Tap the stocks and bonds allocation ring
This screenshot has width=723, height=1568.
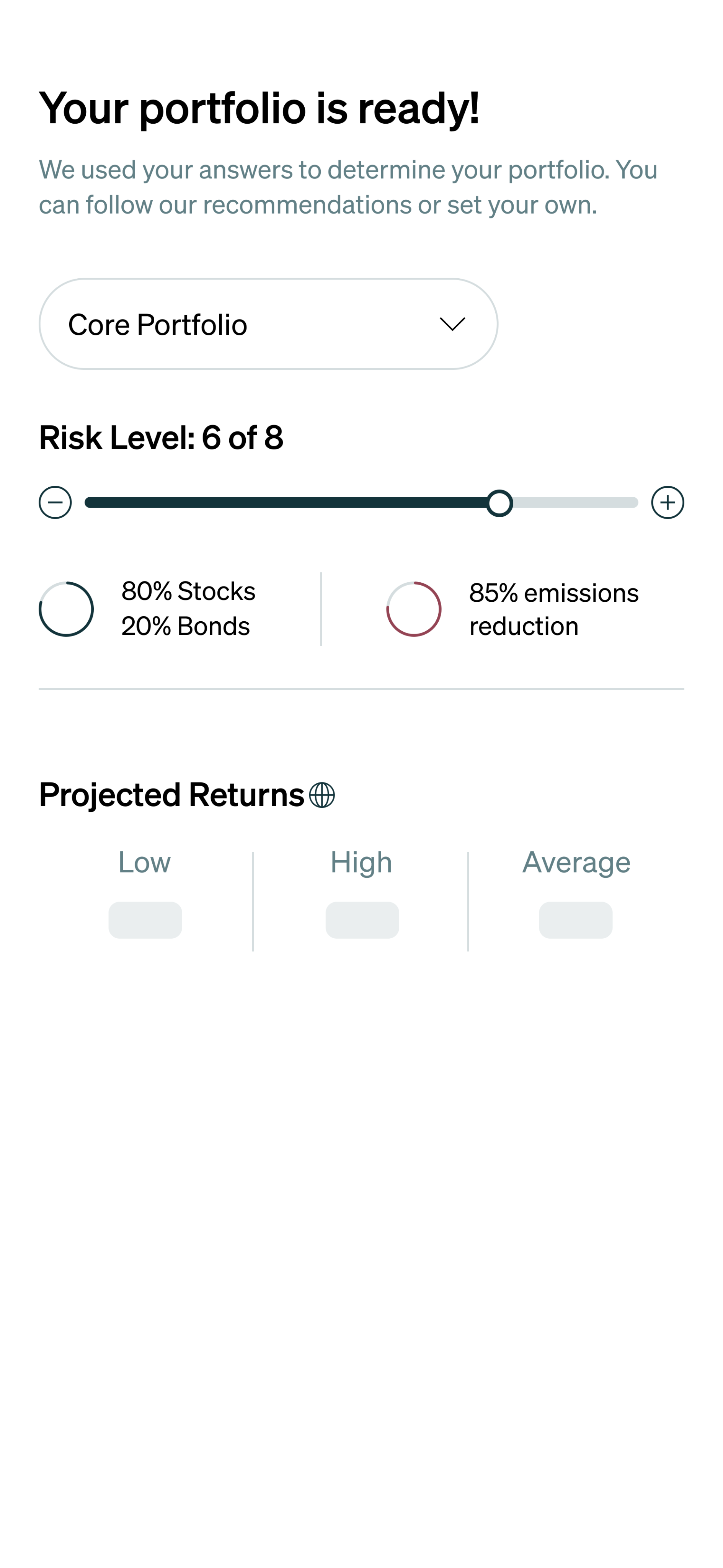[x=66, y=609]
